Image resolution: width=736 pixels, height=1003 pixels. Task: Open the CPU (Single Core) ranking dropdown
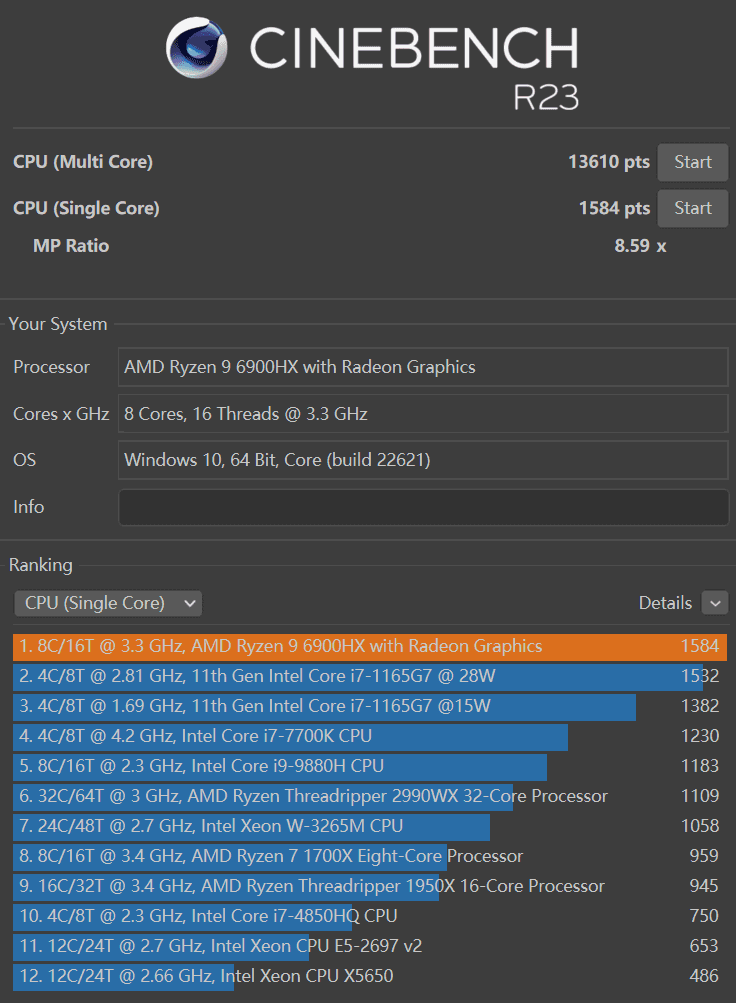tap(108, 603)
